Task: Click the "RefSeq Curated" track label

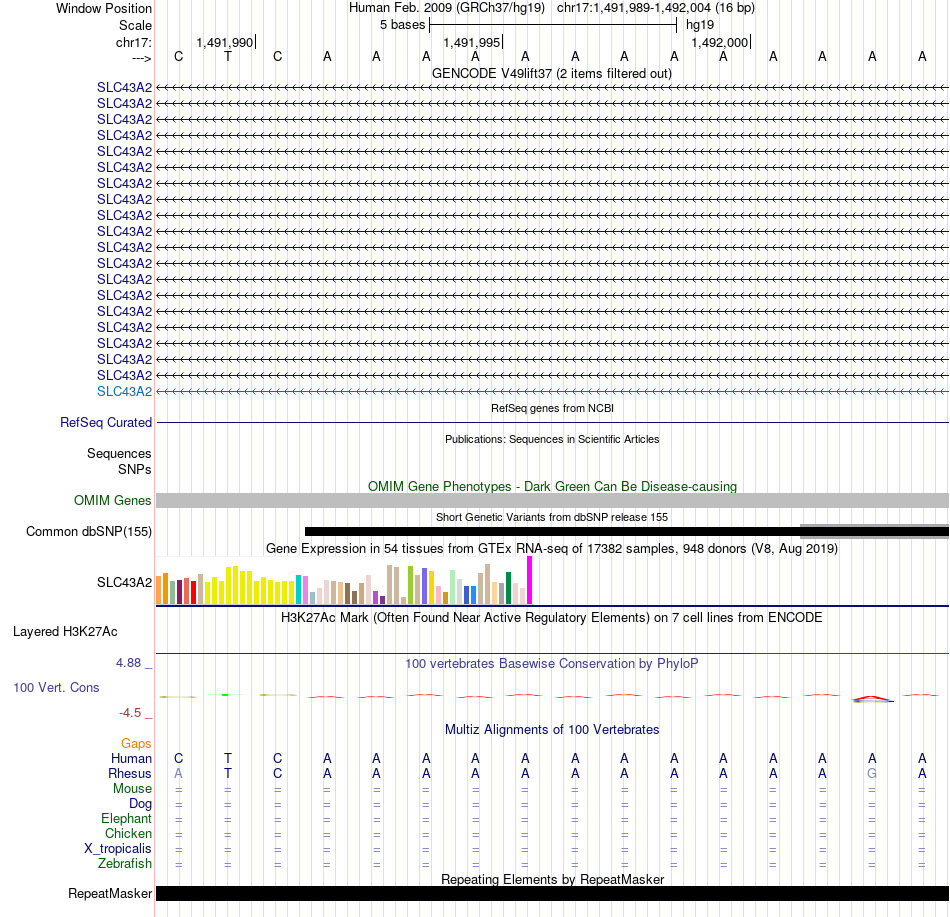Action: [105, 422]
